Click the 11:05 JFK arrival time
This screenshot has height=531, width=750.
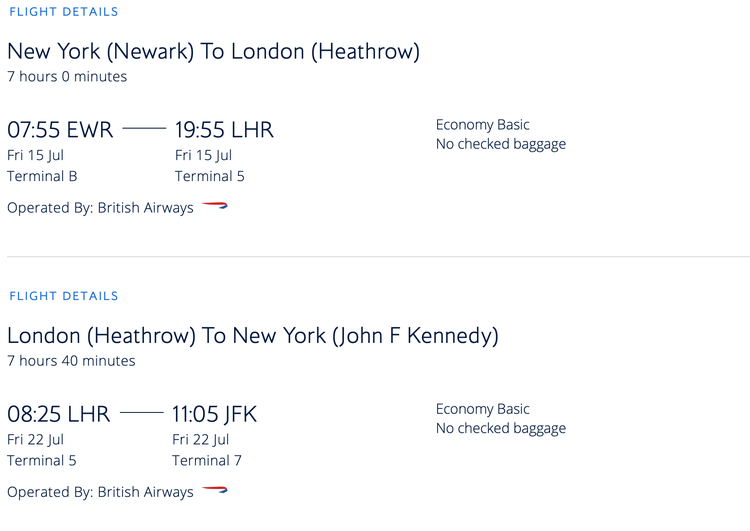[214, 414]
